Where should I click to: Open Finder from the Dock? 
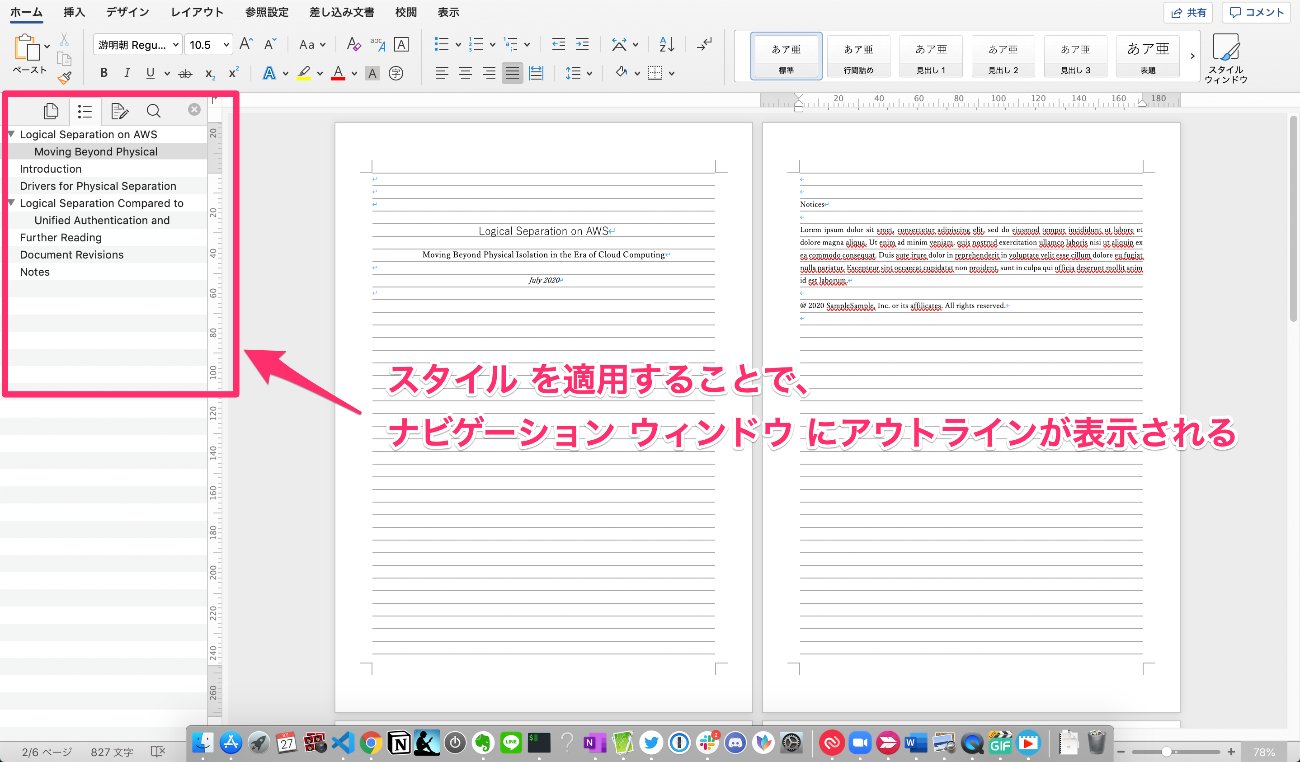(x=205, y=742)
